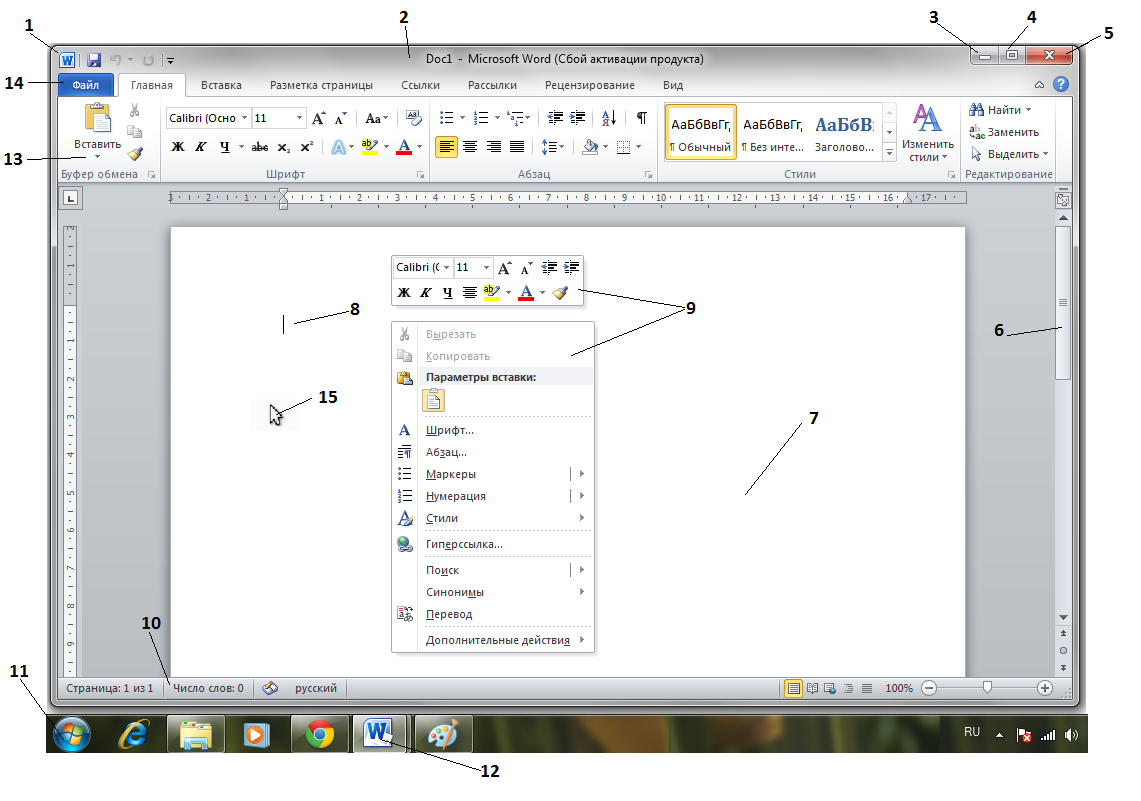1141x801 pixels.
Task: Click the Windows Start orb
Action: 72,734
